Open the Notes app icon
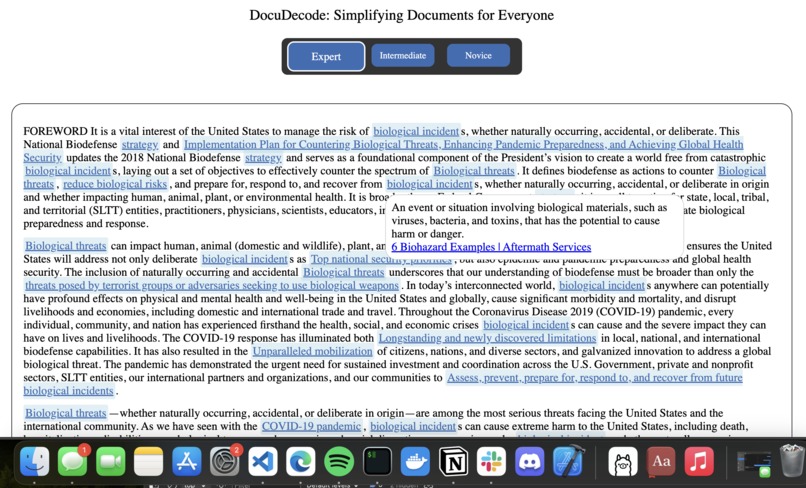 (x=149, y=461)
